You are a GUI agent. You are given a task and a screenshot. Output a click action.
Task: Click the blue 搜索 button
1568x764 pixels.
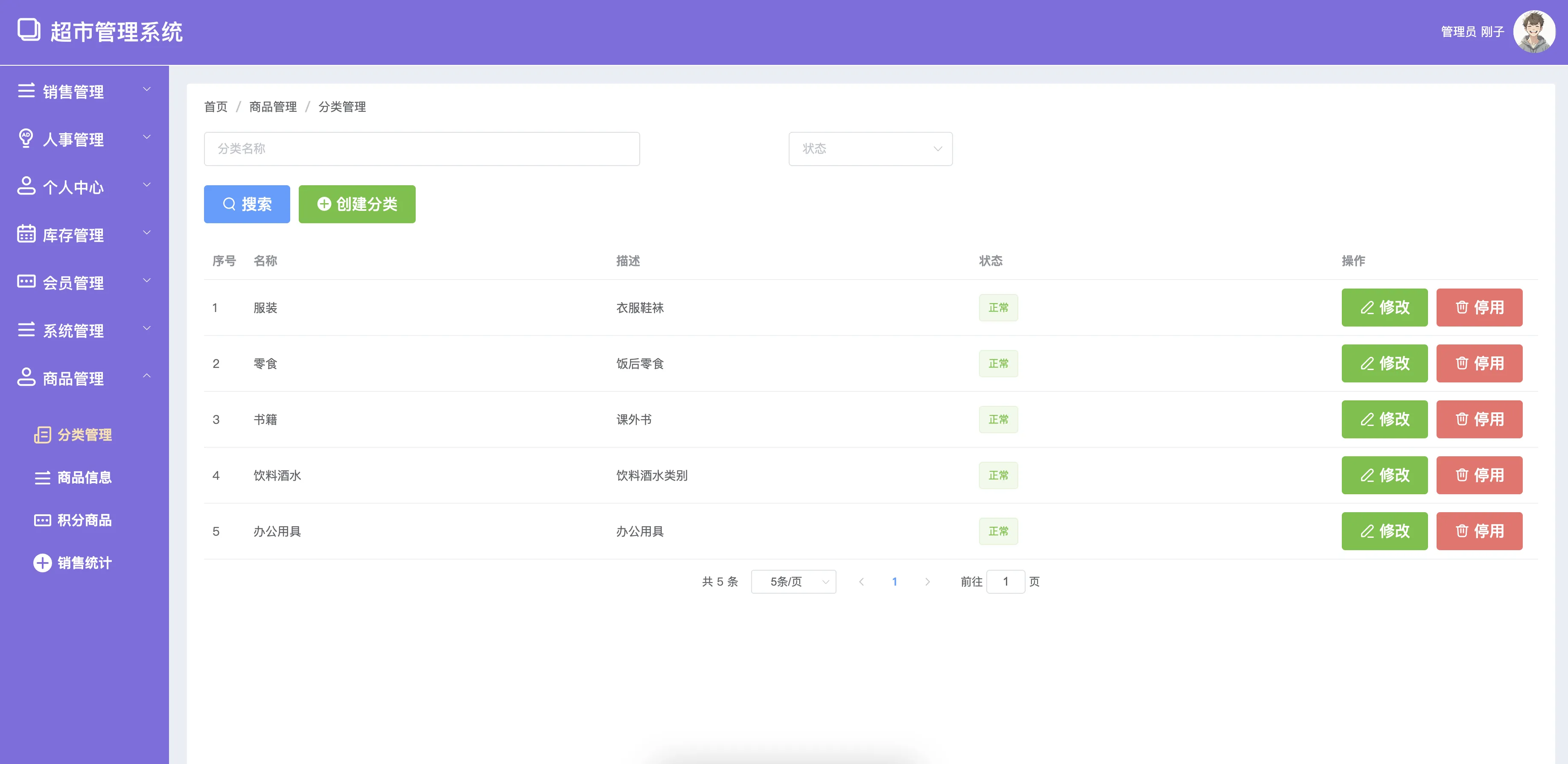click(x=247, y=204)
